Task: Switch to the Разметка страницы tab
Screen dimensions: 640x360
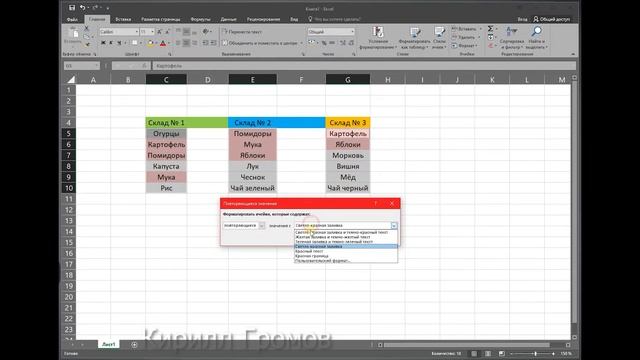Action: coord(160,19)
